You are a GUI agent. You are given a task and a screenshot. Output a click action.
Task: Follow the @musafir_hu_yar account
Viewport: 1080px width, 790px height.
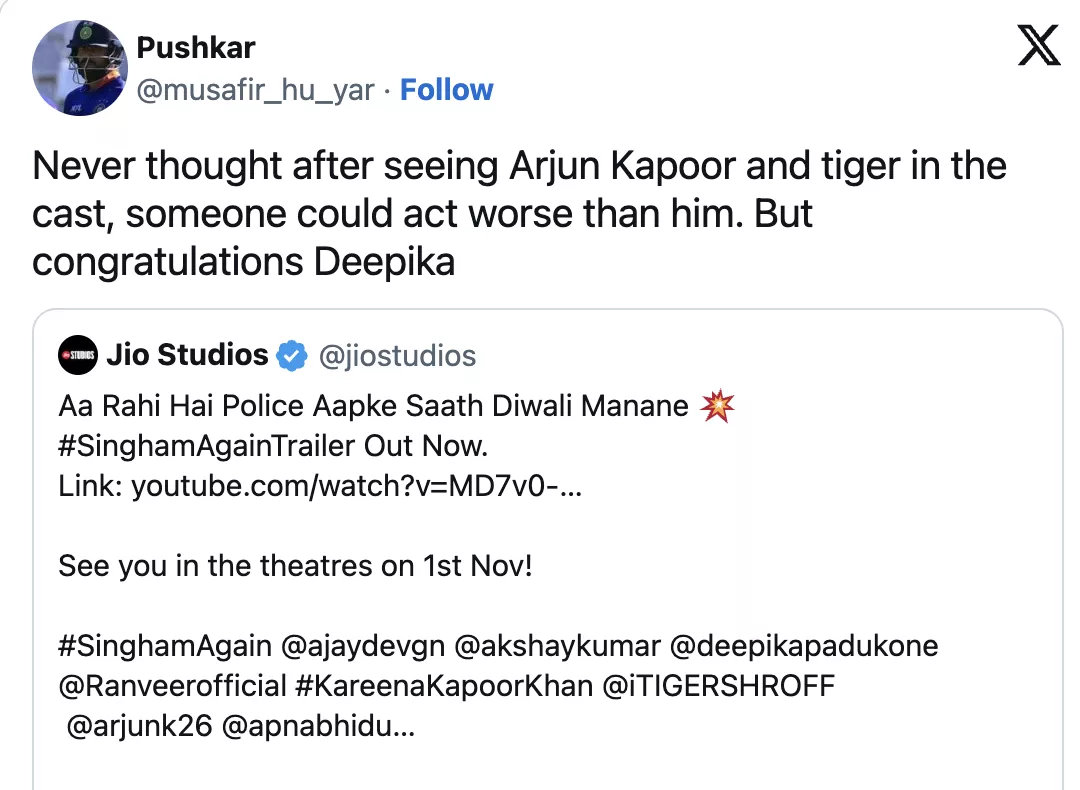coord(446,90)
